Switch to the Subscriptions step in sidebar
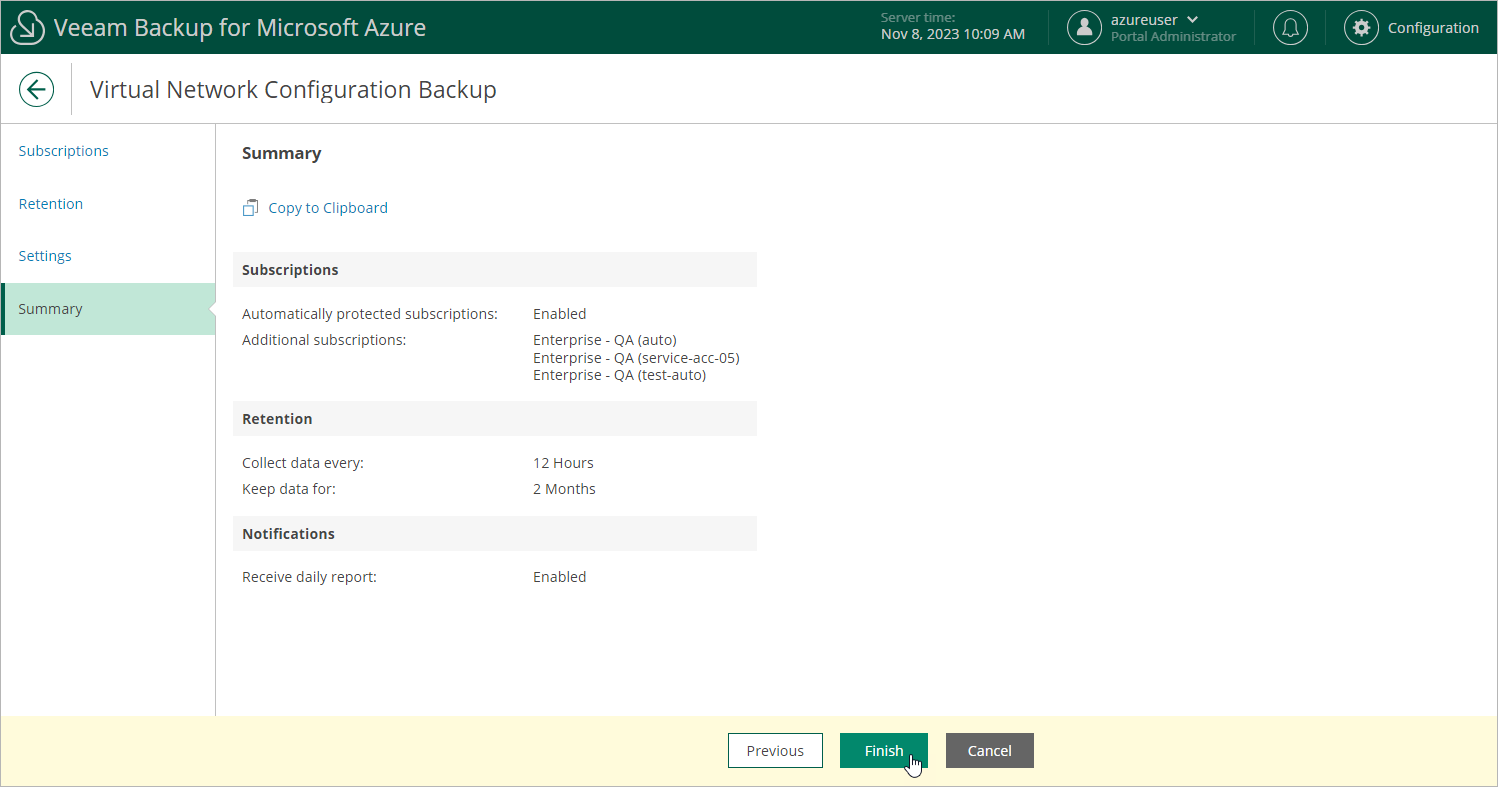 coord(64,151)
